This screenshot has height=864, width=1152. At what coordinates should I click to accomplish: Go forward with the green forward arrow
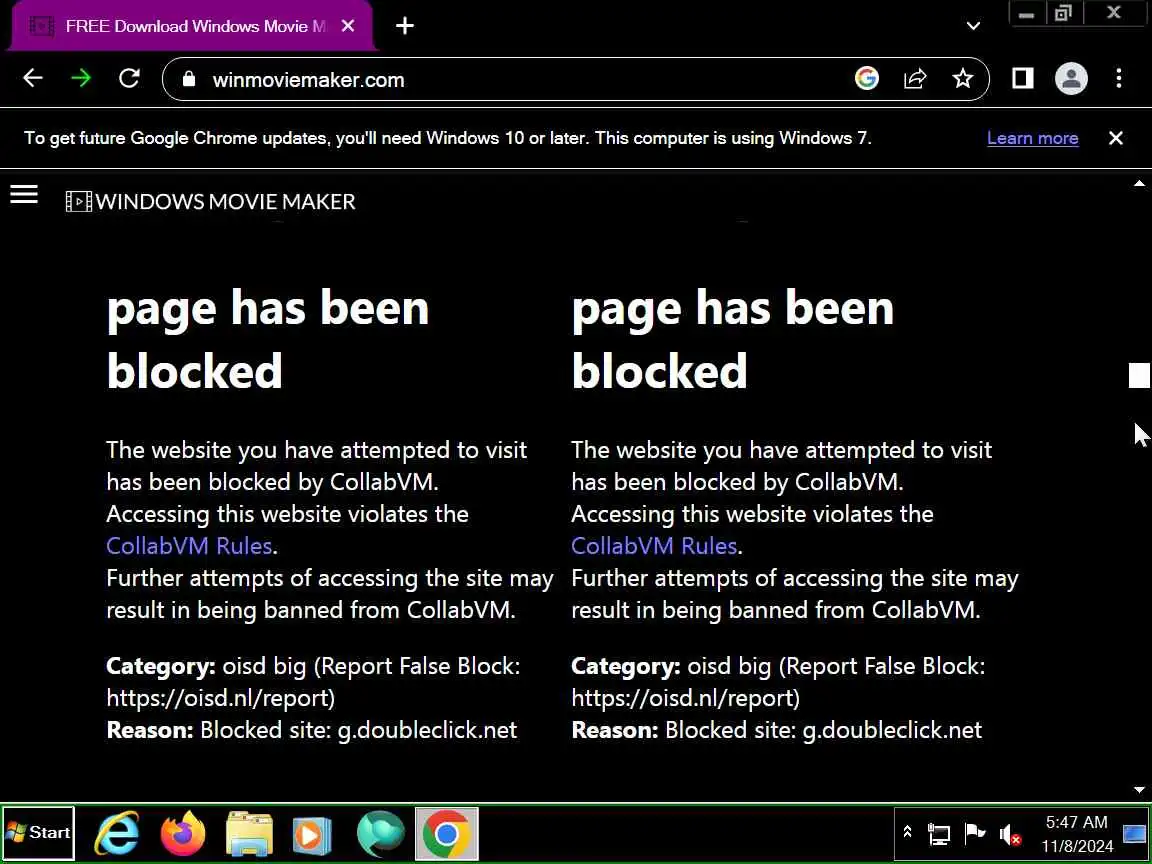coord(81,79)
